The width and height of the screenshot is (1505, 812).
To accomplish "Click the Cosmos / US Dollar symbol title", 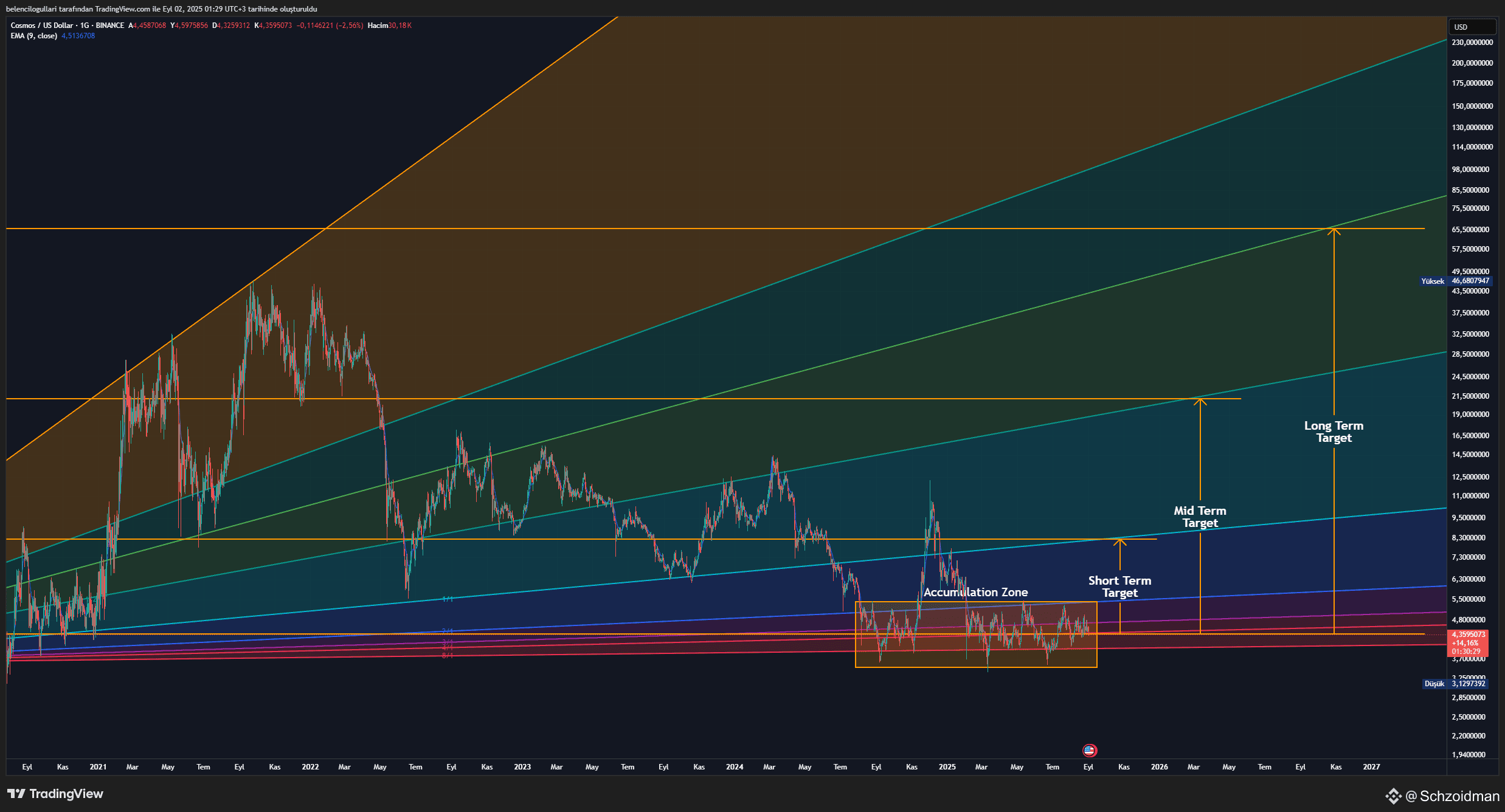I will (41, 26).
